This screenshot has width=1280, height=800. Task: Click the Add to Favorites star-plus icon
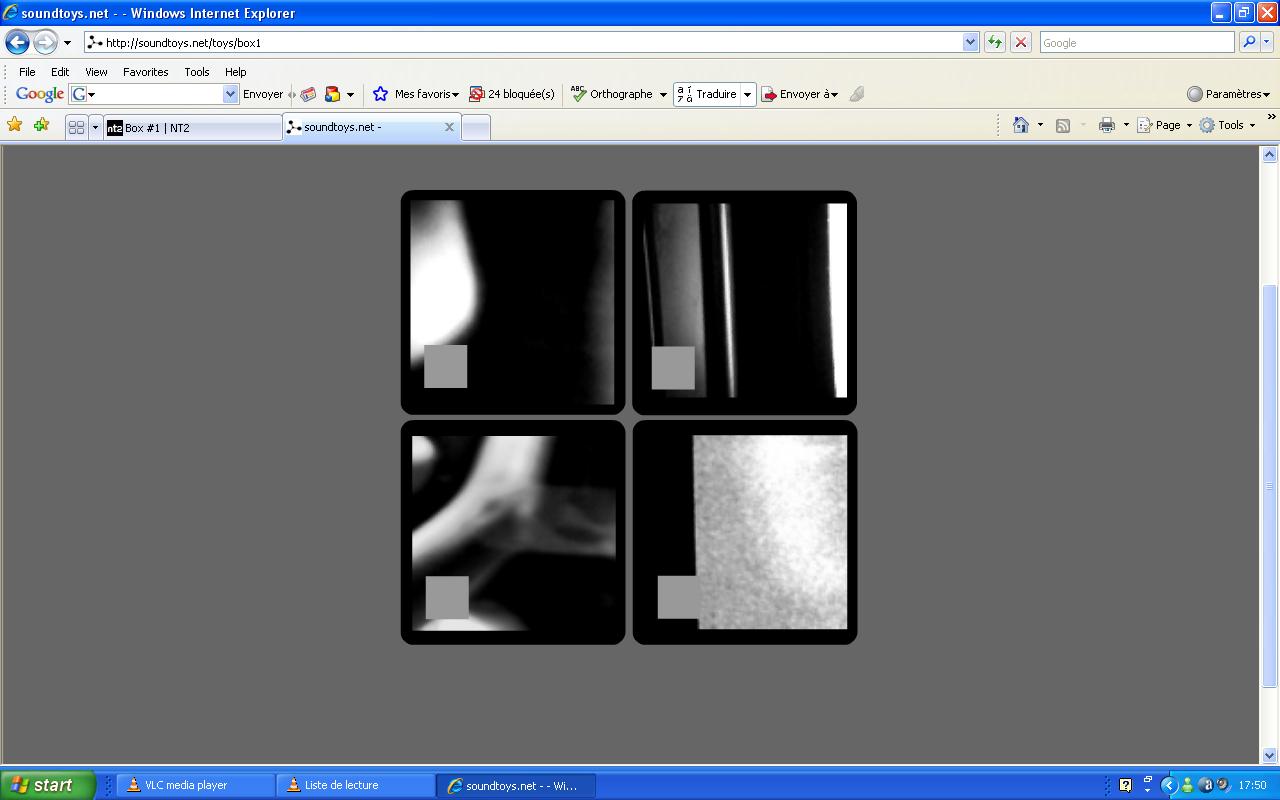(x=41, y=125)
